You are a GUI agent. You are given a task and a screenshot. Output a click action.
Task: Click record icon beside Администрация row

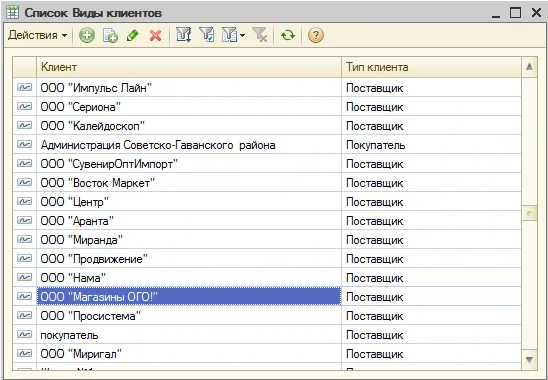coord(24,144)
